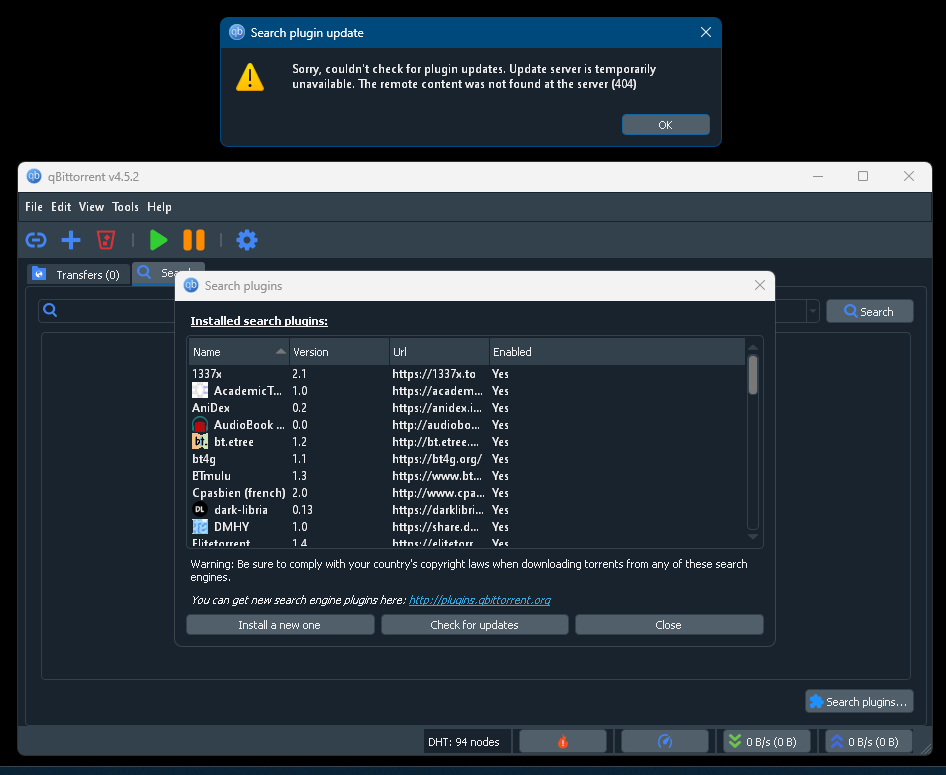The width and height of the screenshot is (946, 775).
Task: Click the blue Search button
Action: [869, 311]
